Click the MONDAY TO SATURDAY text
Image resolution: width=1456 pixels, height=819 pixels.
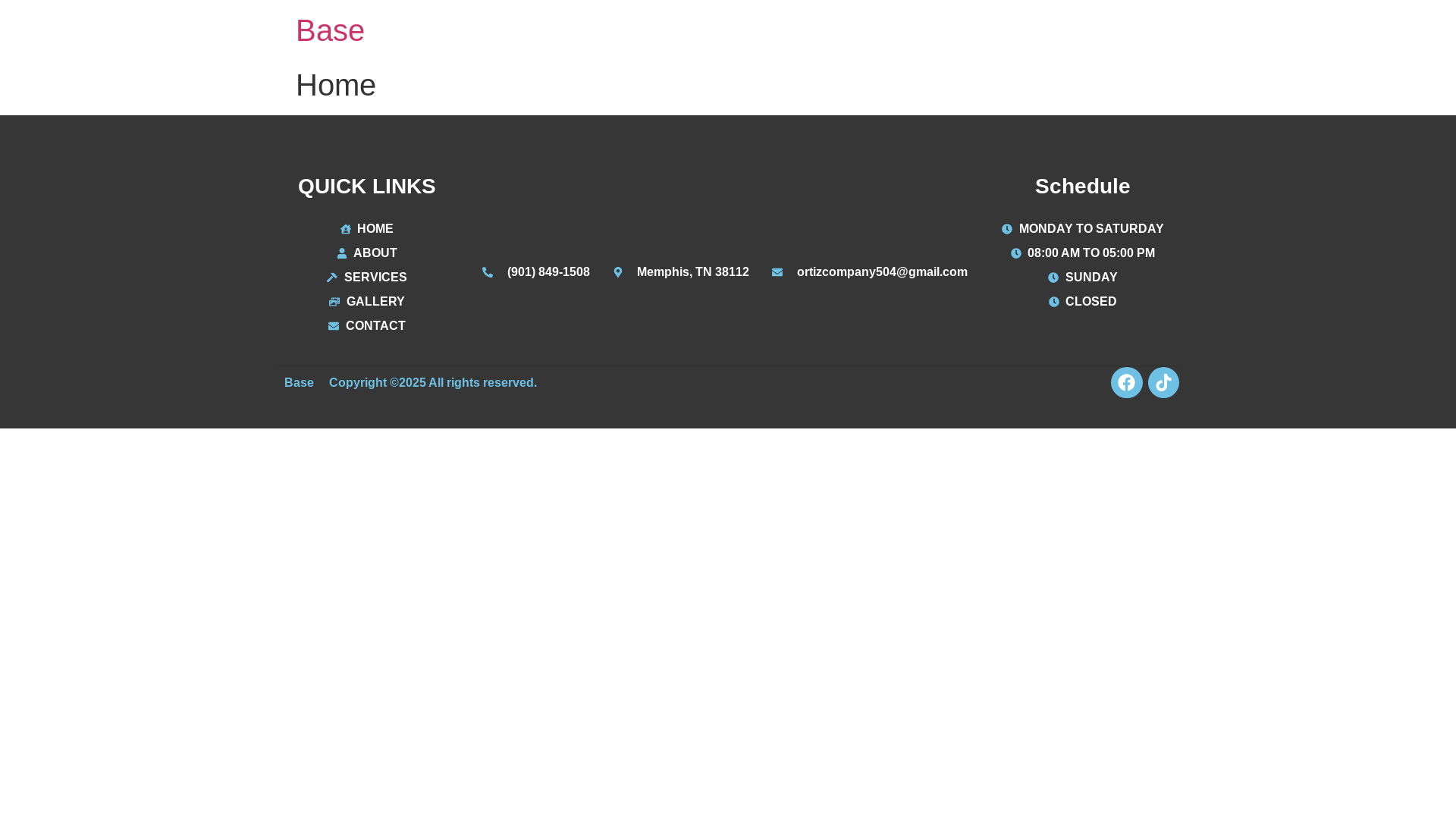(x=1091, y=229)
